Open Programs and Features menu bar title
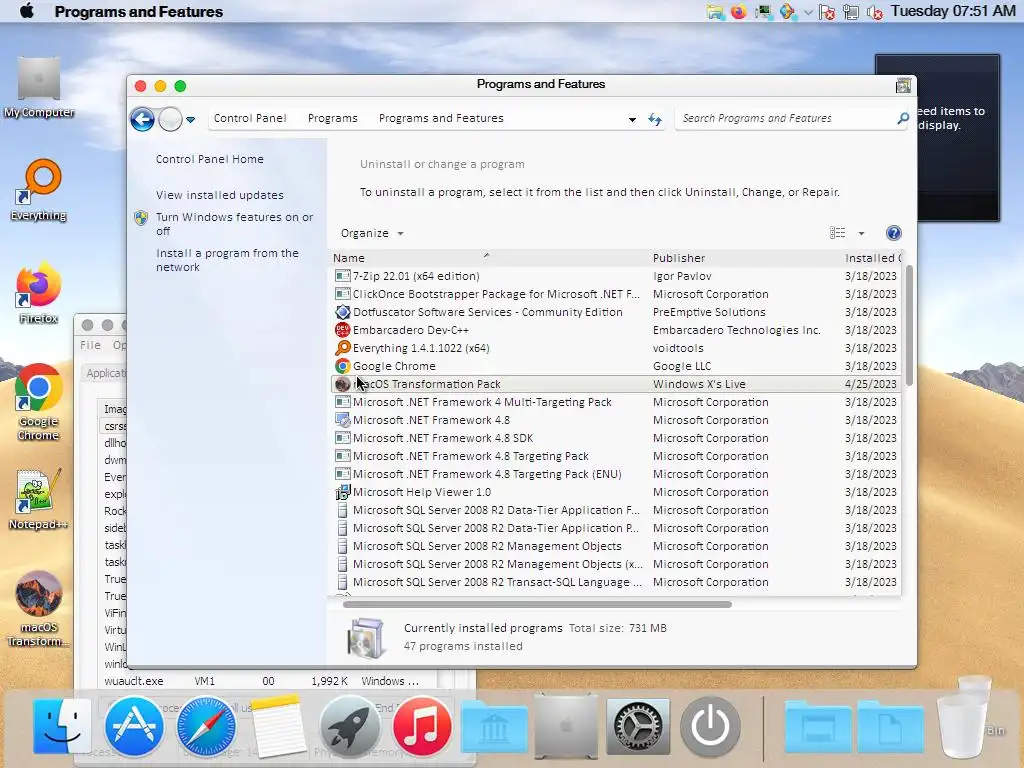The image size is (1024, 768). point(138,12)
